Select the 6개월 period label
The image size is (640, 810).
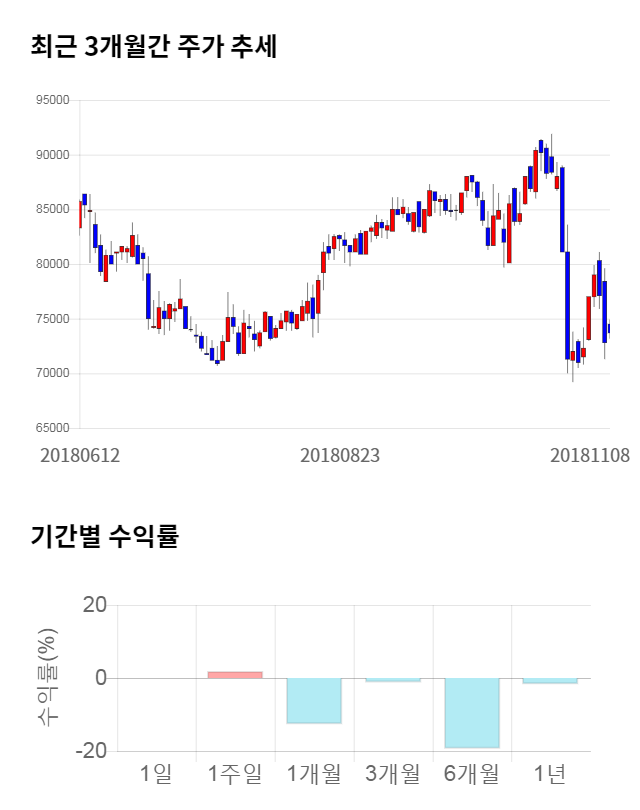click(472, 774)
